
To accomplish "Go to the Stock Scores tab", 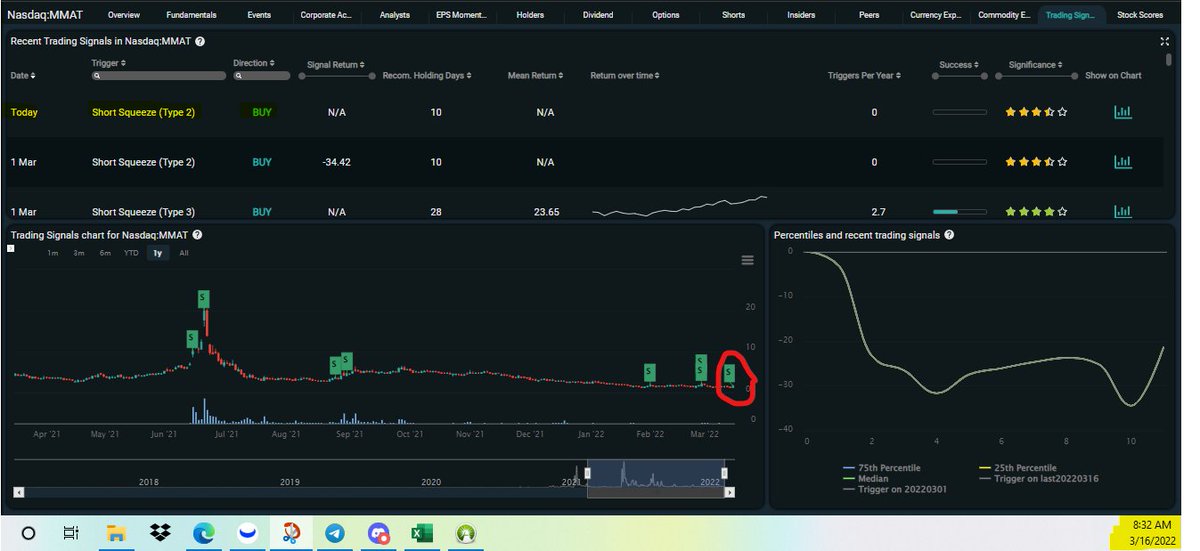I will (1140, 15).
